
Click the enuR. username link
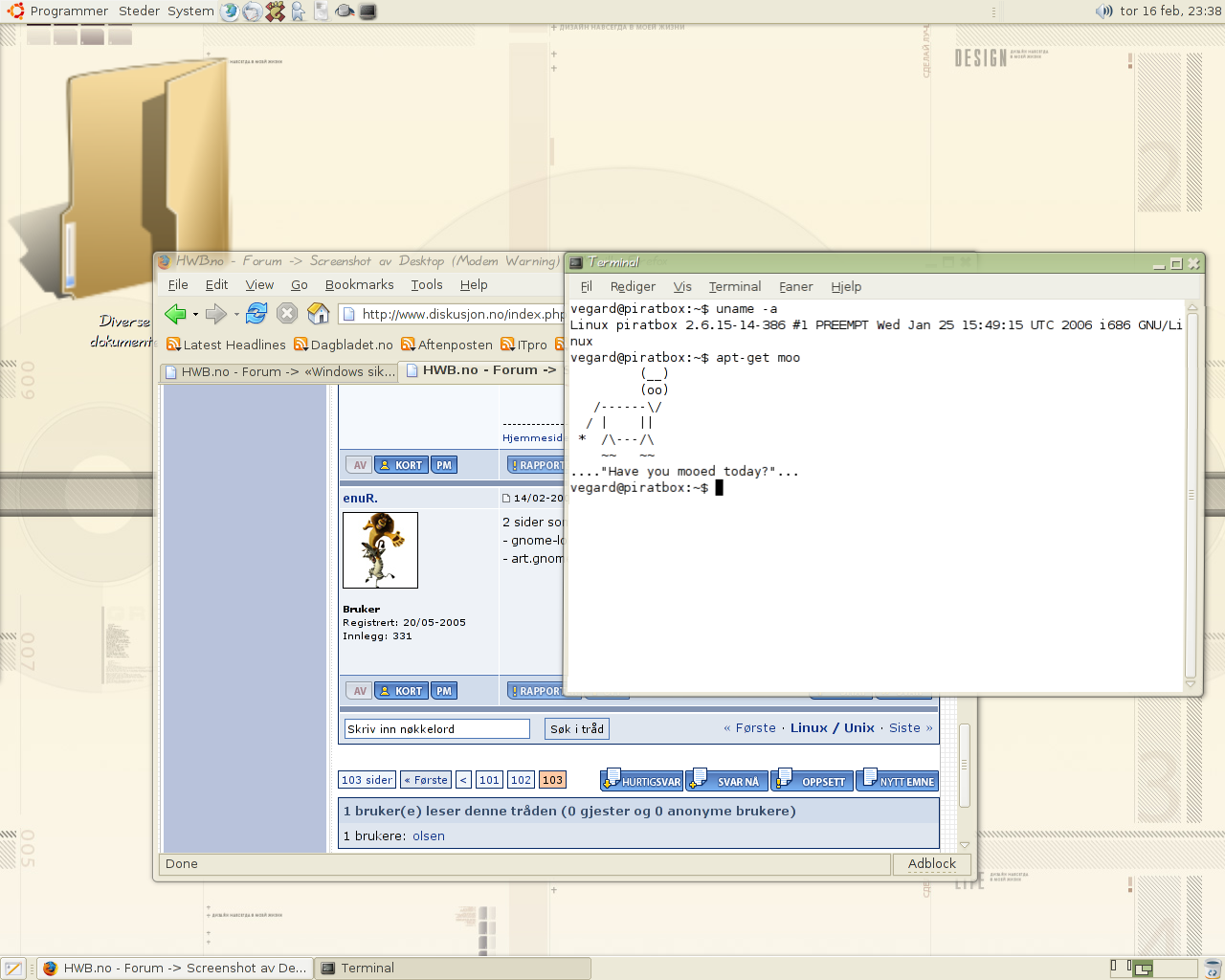click(361, 499)
